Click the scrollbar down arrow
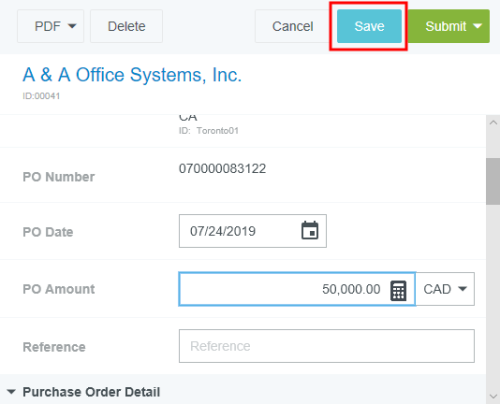500x404 pixels. pyautogui.click(x=493, y=396)
